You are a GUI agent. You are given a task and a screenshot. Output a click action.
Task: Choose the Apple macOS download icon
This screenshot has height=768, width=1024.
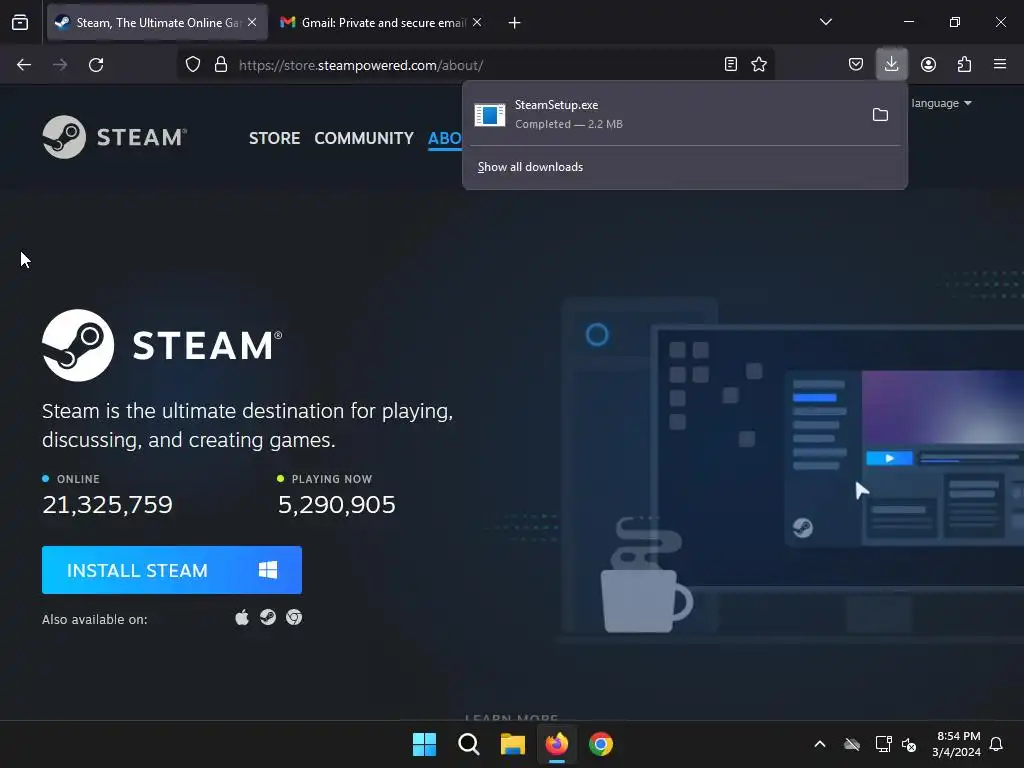[x=242, y=617]
